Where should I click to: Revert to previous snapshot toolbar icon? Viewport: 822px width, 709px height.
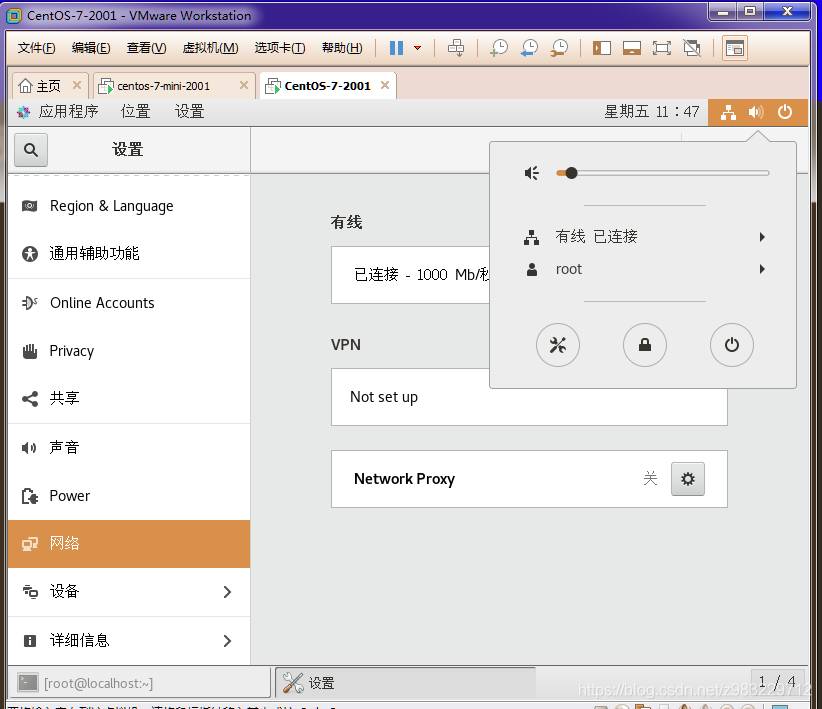coord(529,48)
